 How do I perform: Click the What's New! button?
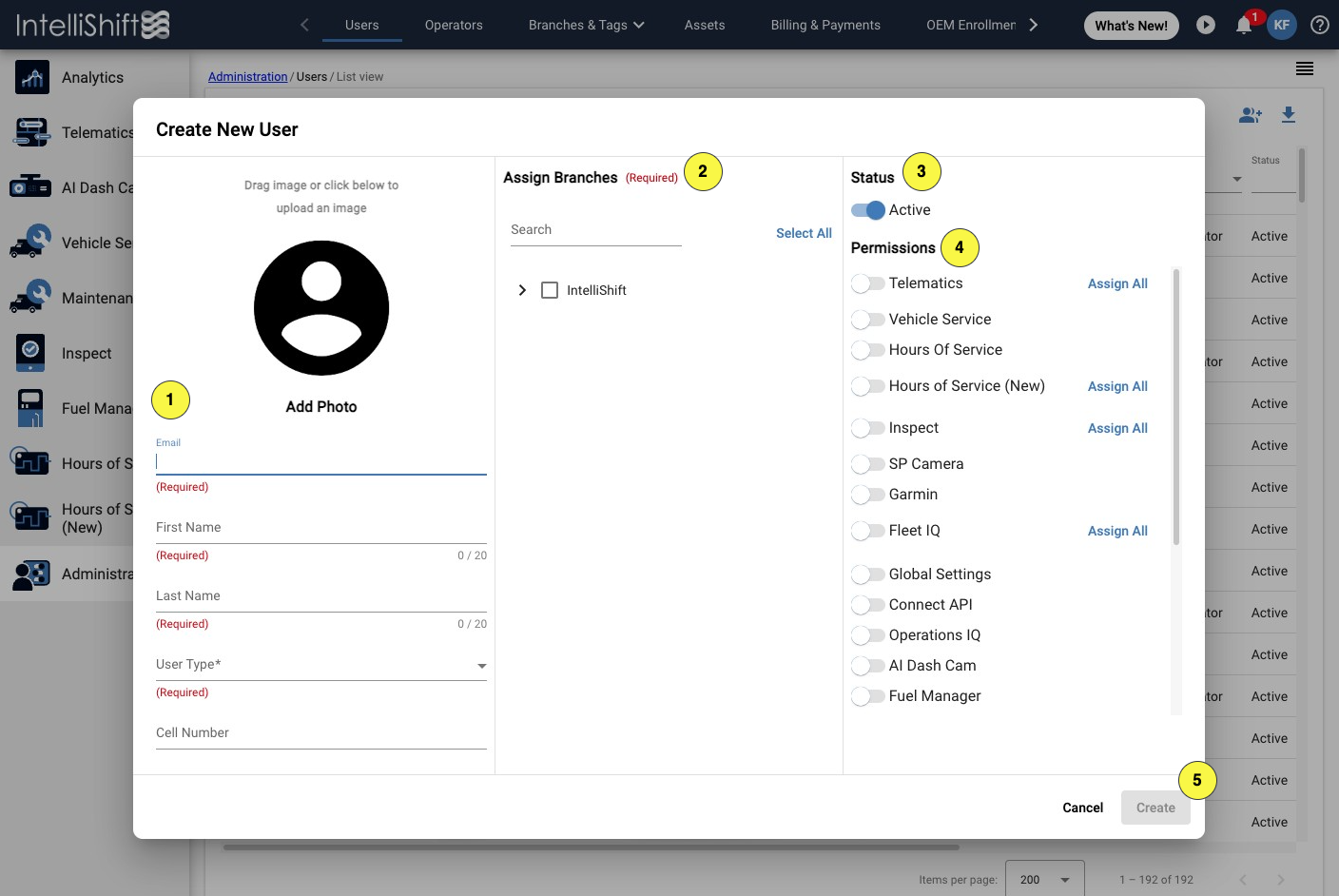click(x=1132, y=26)
